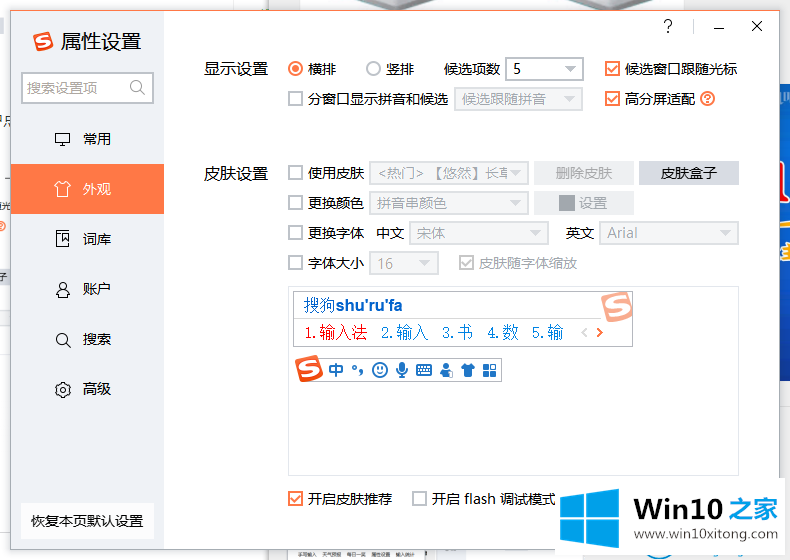Click the magnifier icon in the settings search box

pos(137,88)
